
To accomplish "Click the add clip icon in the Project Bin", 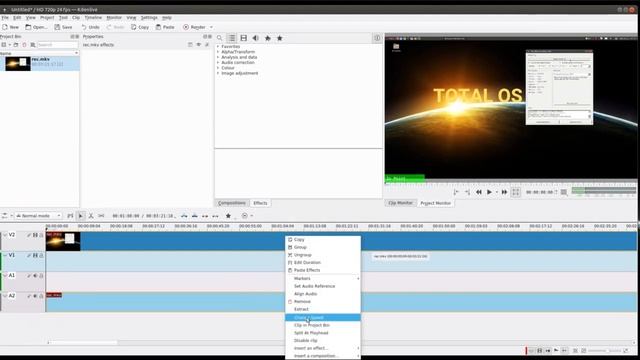I will tap(4, 44).
